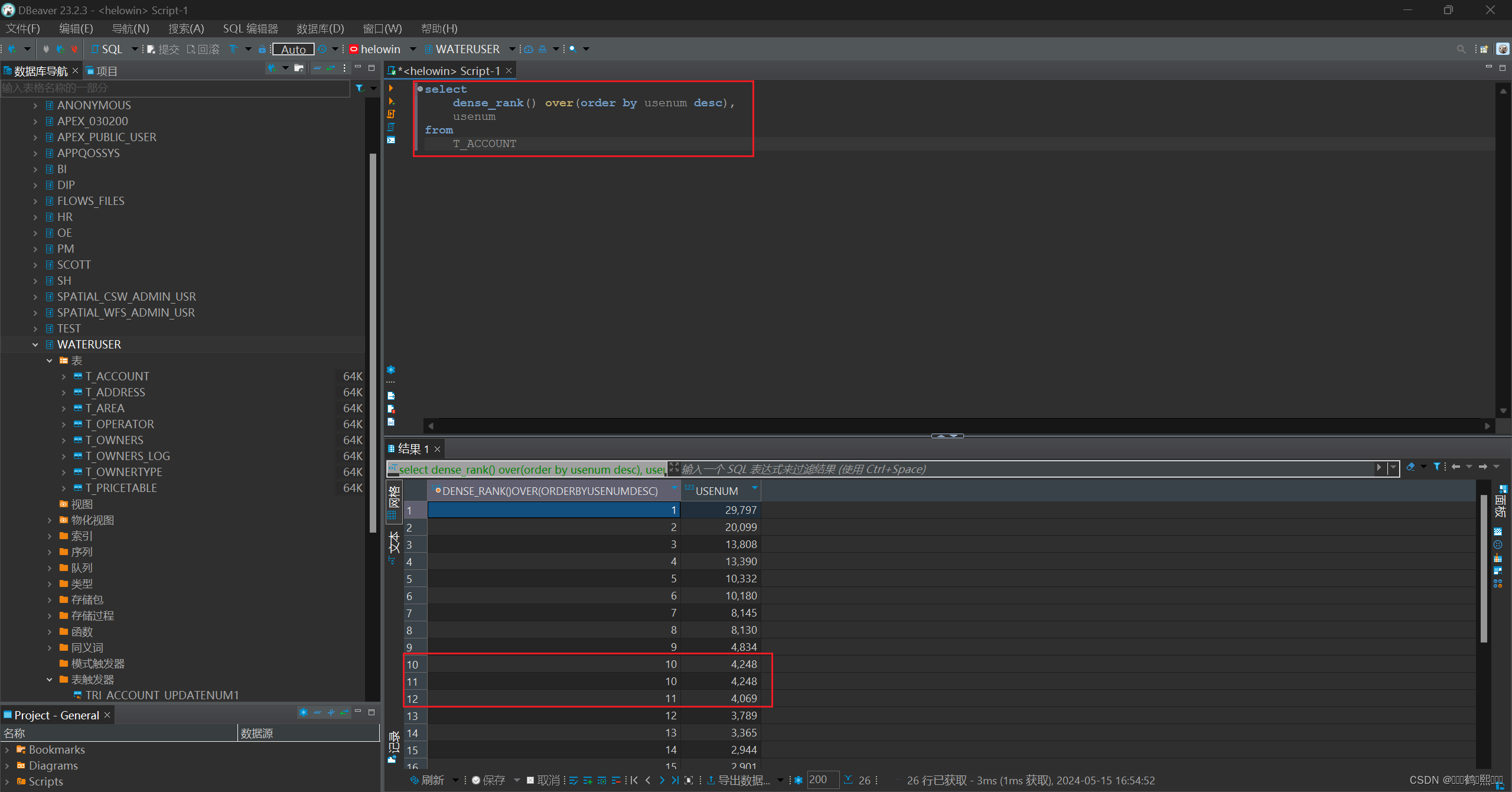Click the disconnect red plug icon

click(x=74, y=49)
